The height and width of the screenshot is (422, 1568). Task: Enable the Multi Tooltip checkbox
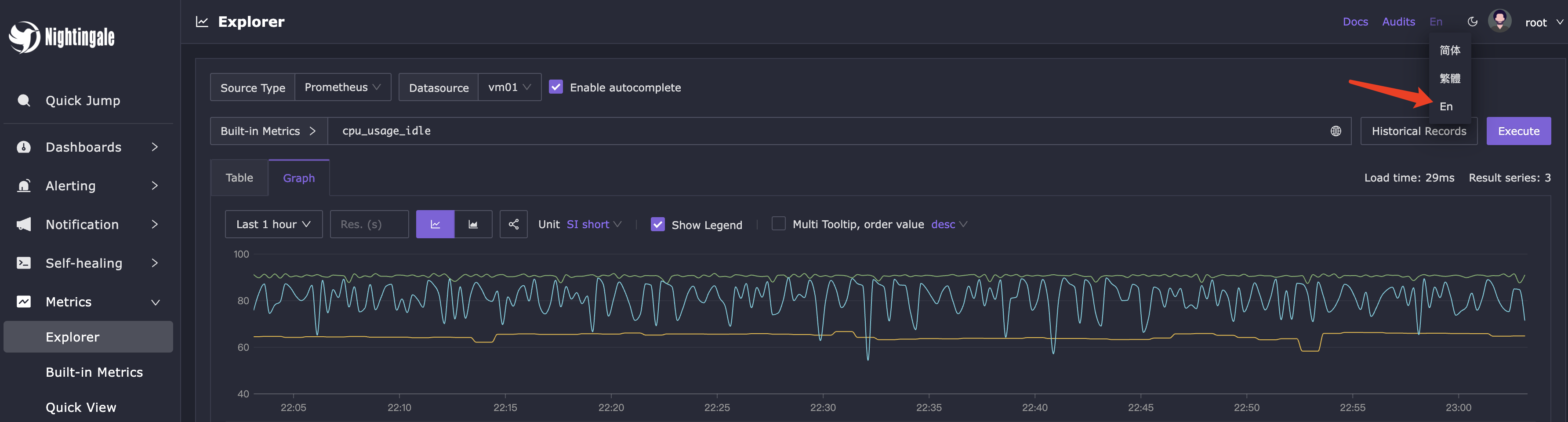pyautogui.click(x=778, y=223)
